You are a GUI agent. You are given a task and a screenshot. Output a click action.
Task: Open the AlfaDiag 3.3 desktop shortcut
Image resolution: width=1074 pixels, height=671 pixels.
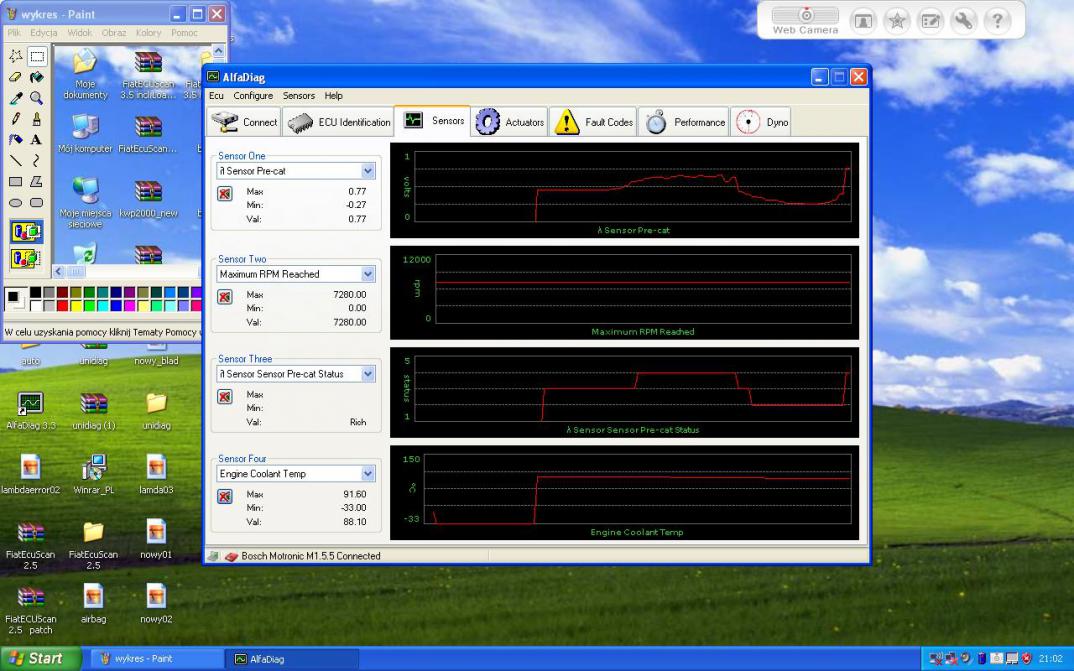(x=31, y=404)
